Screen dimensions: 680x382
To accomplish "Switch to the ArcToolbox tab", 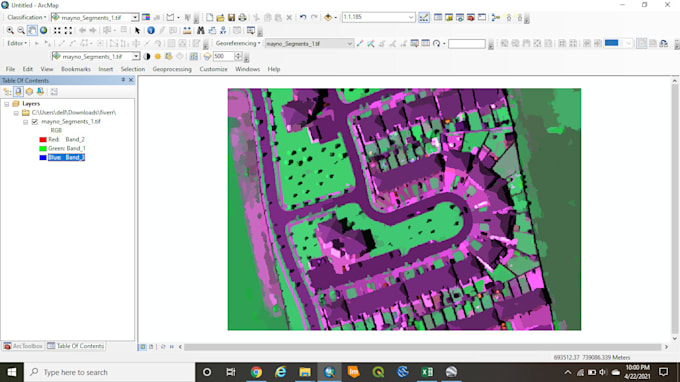I will (x=23, y=346).
